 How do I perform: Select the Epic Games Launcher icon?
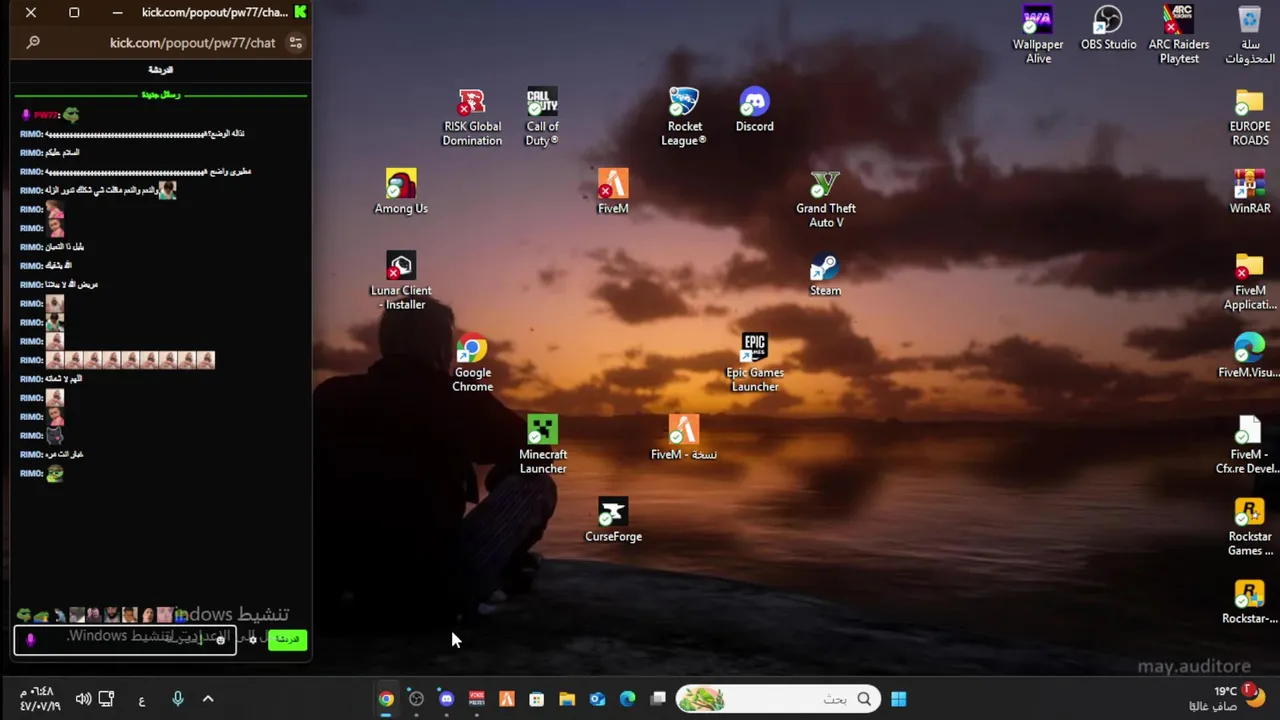(x=754, y=363)
